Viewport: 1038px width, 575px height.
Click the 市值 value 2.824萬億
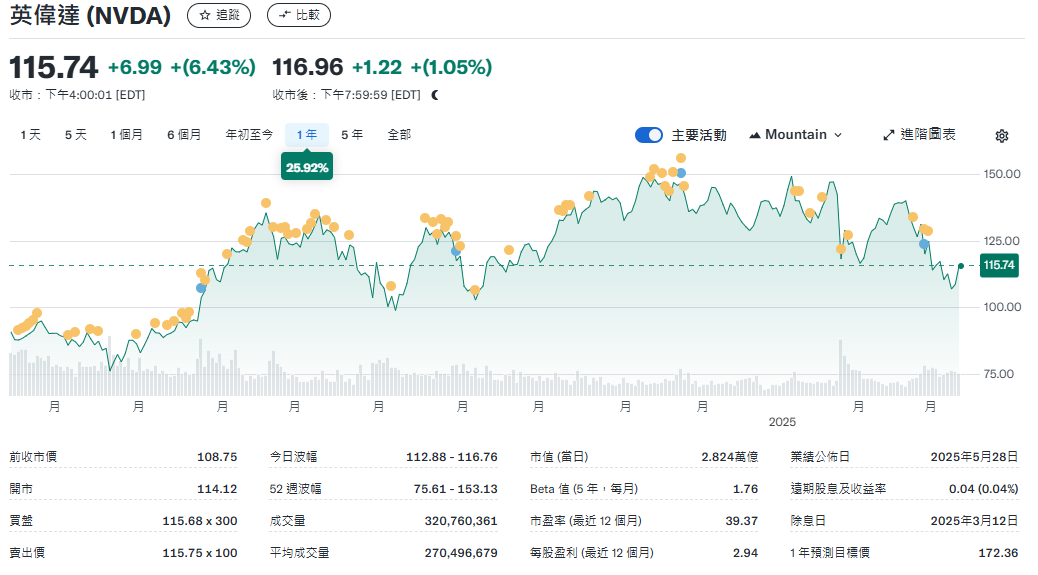coord(730,457)
